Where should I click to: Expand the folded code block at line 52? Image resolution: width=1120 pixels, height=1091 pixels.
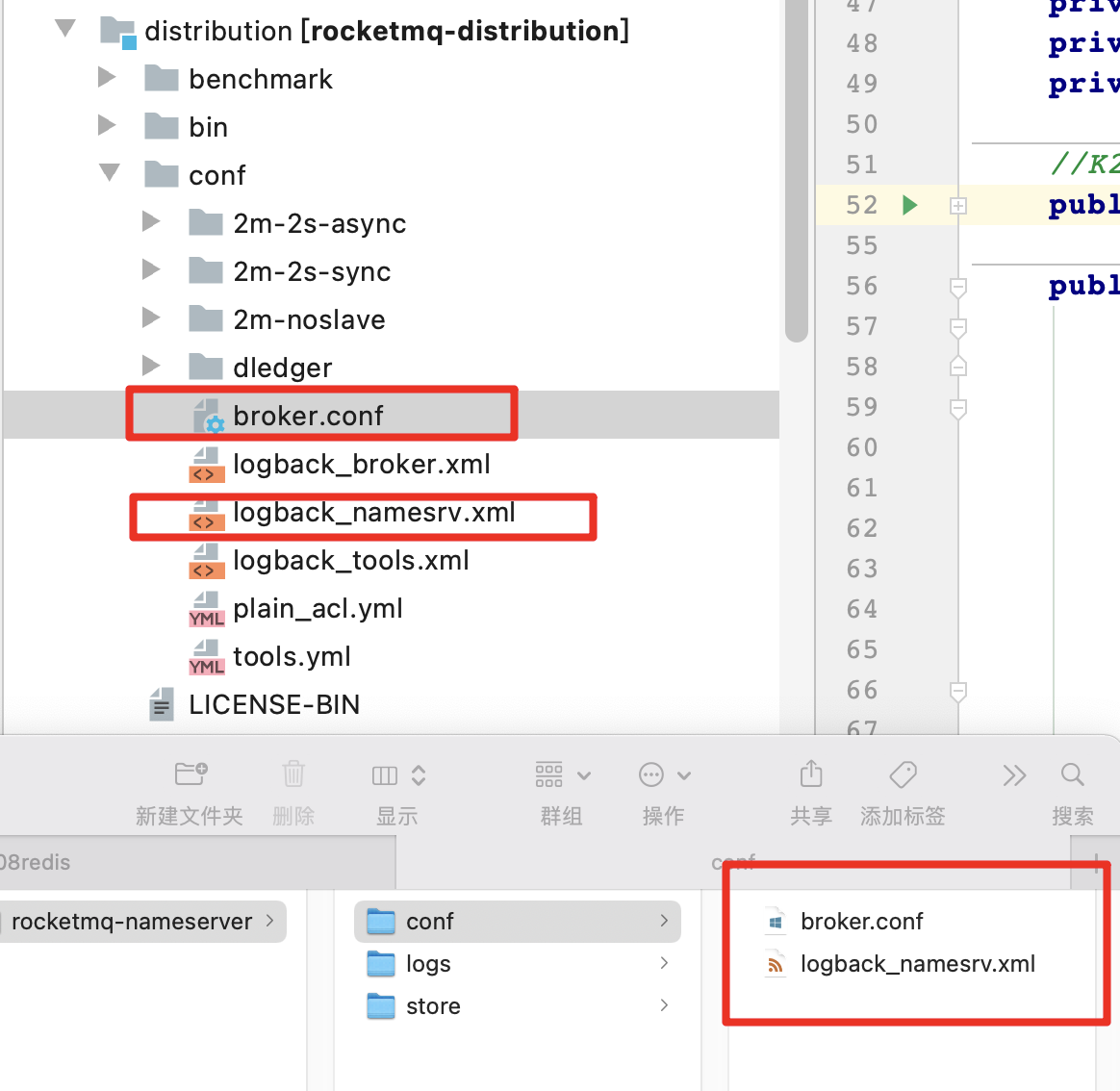click(957, 206)
